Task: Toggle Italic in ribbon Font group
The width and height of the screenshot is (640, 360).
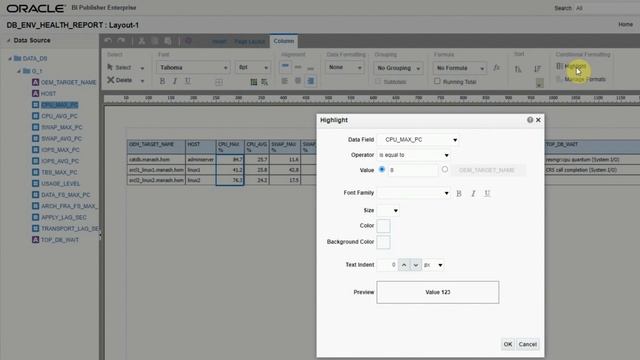Action: 175,81
